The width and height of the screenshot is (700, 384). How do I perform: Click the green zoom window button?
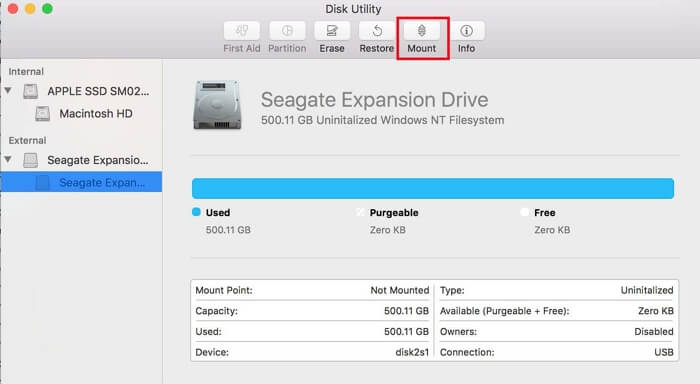coord(47,8)
